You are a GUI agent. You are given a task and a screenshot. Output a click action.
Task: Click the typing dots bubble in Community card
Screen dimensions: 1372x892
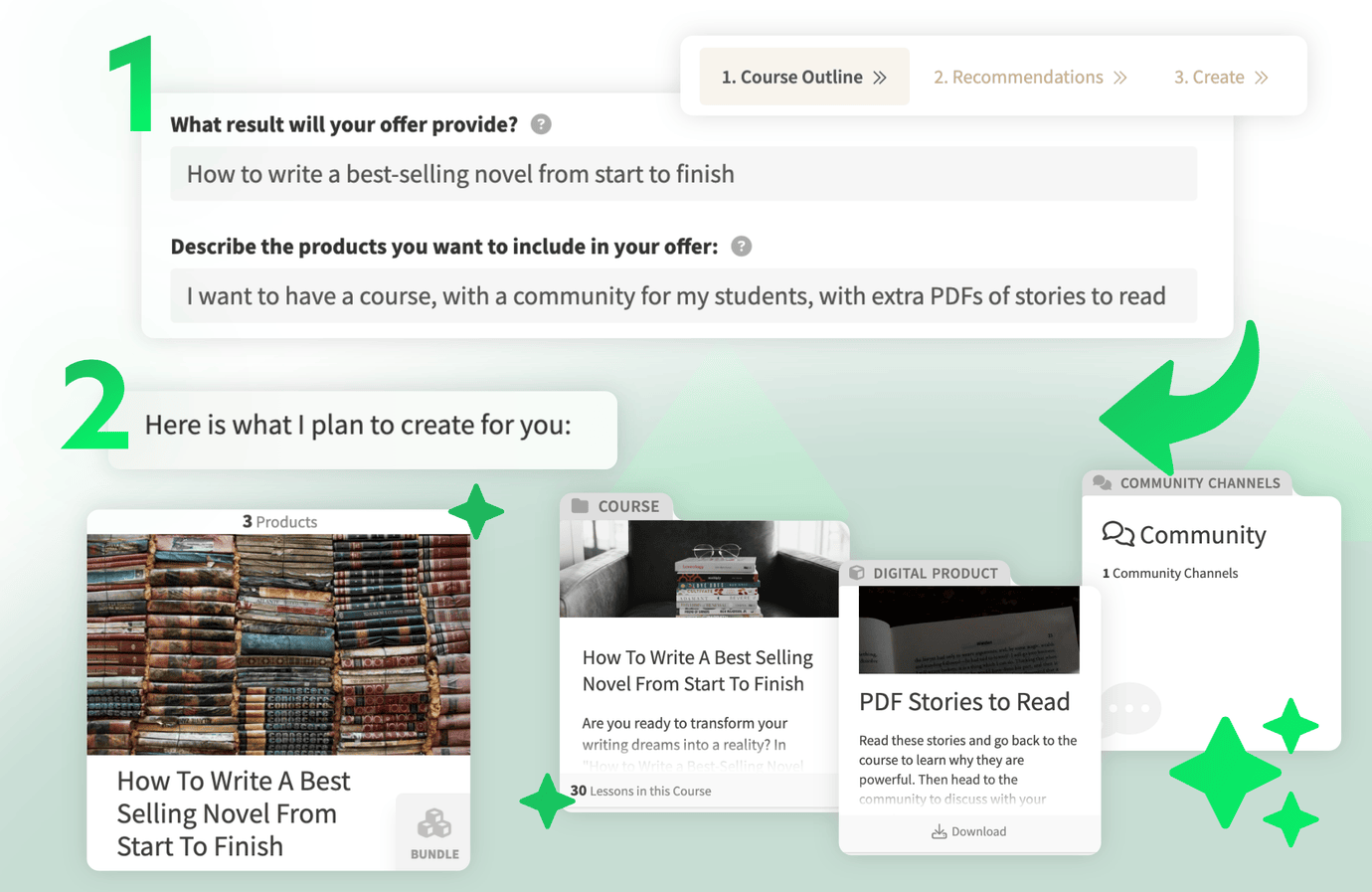(x=1129, y=709)
